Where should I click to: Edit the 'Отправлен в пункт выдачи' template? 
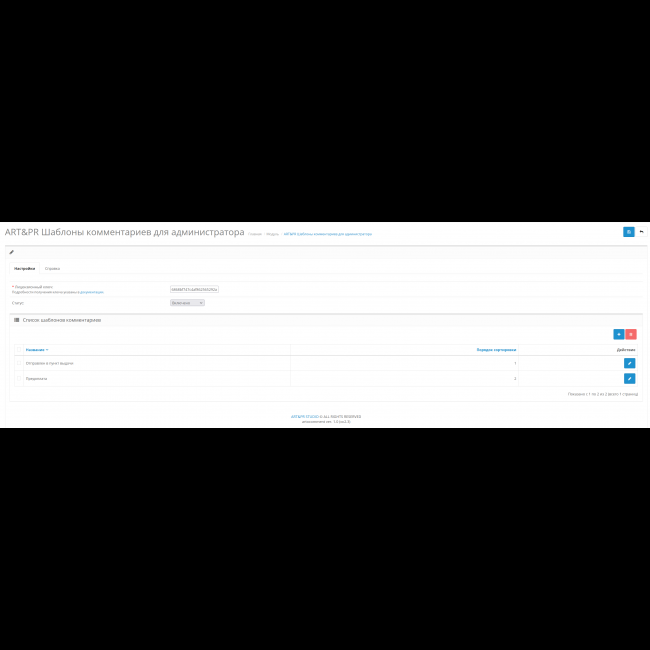tap(629, 363)
